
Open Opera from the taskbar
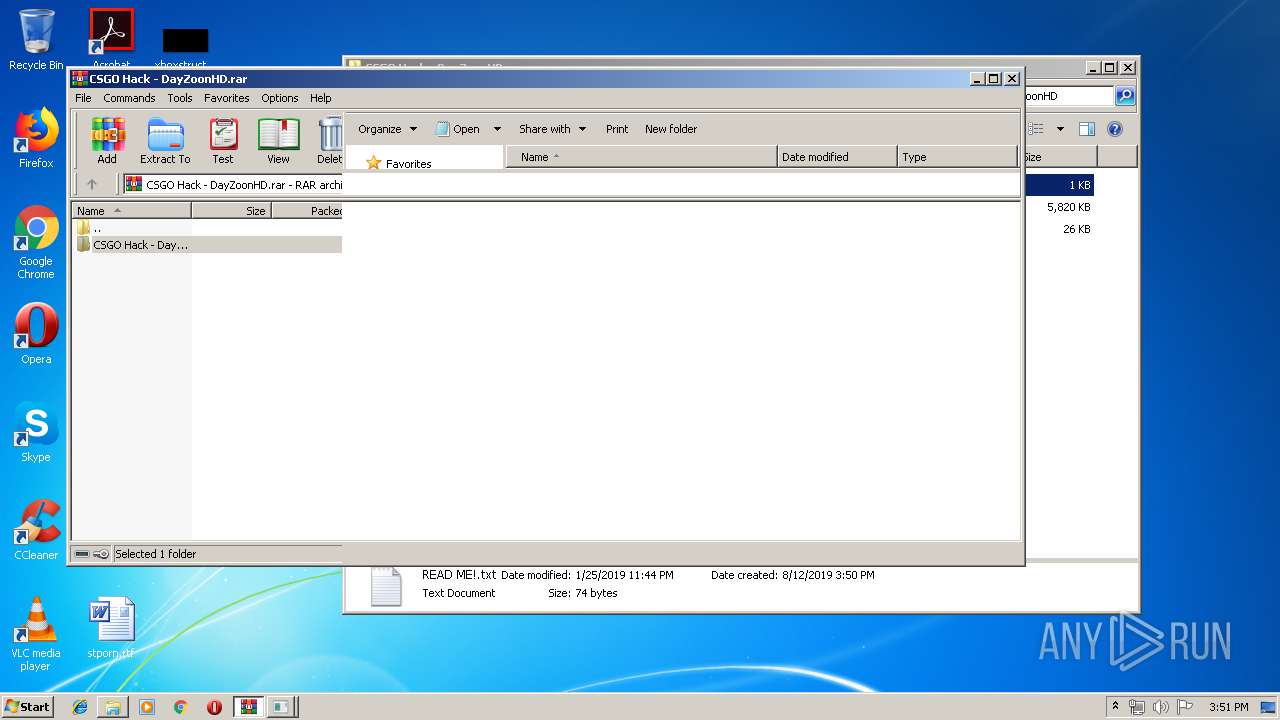214,706
